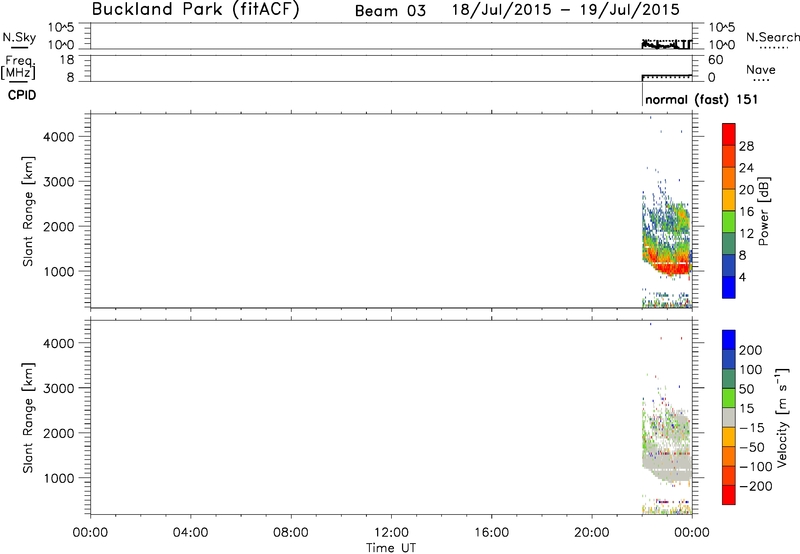The height and width of the screenshot is (554, 800).
Task: Select the normal (fast) 151 mode text
Action: pos(702,99)
